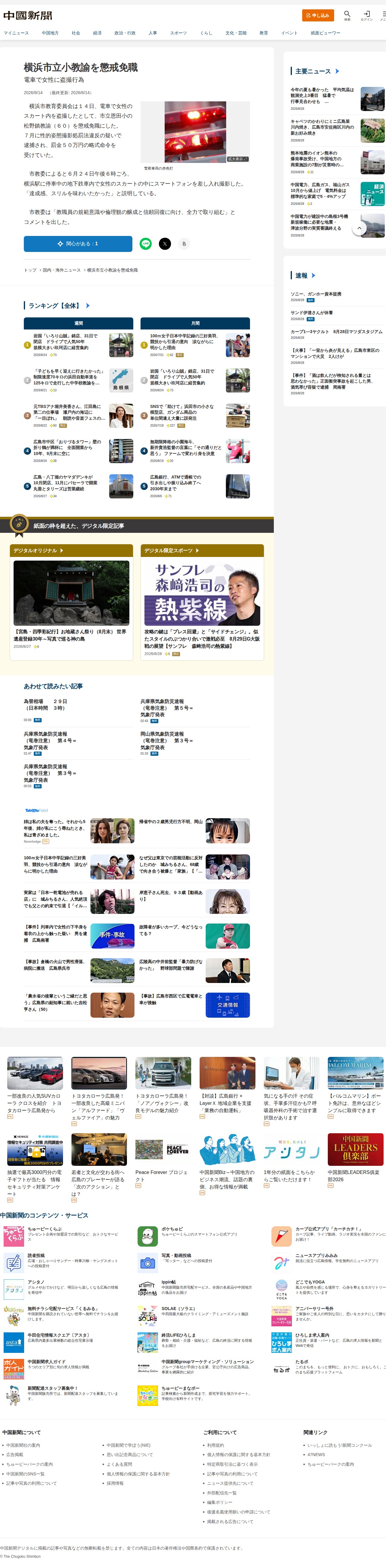Open the 紙面ビューワー menu item
Screen dimensions: 386x1568
pyautogui.click(x=326, y=33)
